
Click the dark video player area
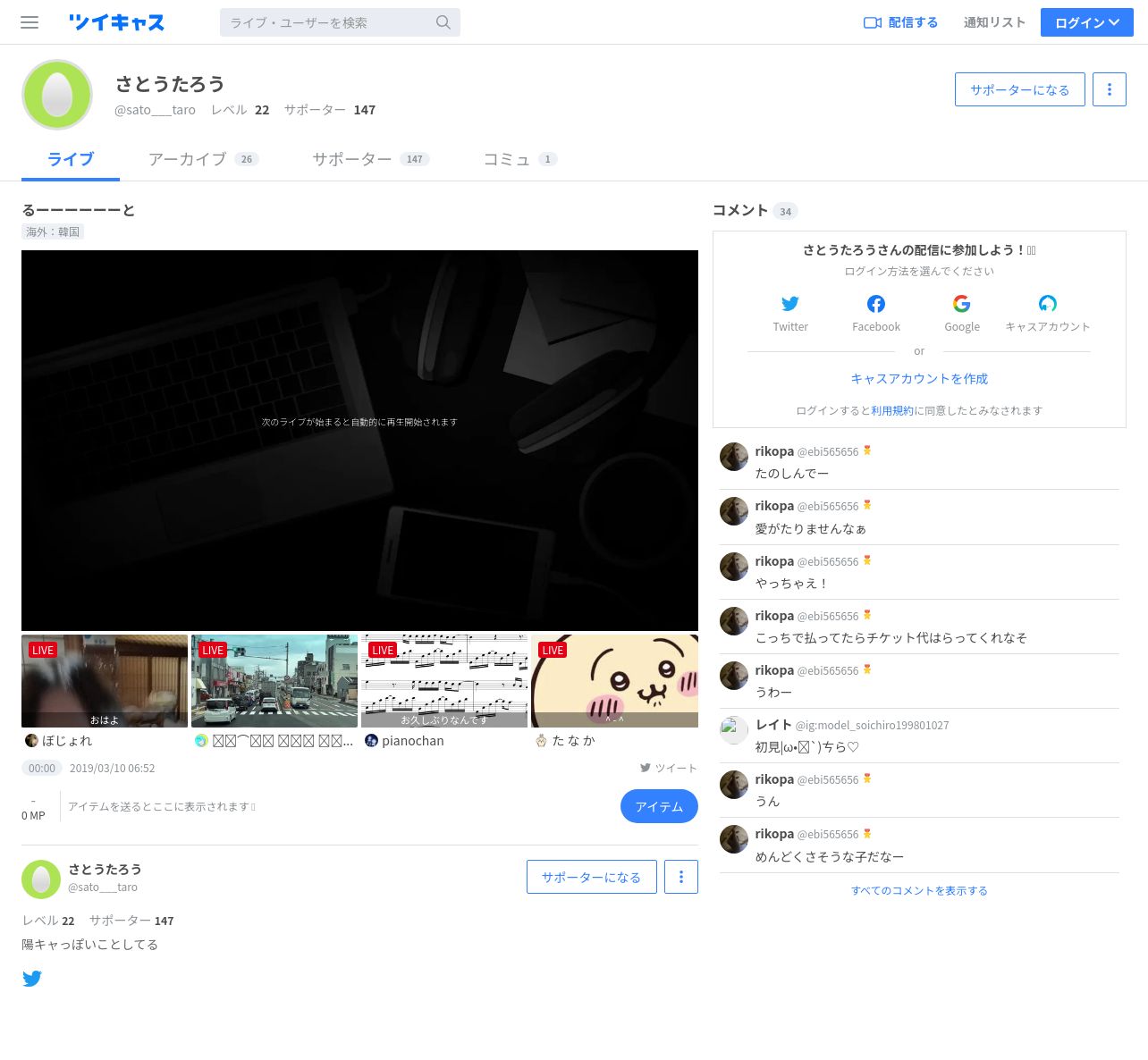point(359,441)
